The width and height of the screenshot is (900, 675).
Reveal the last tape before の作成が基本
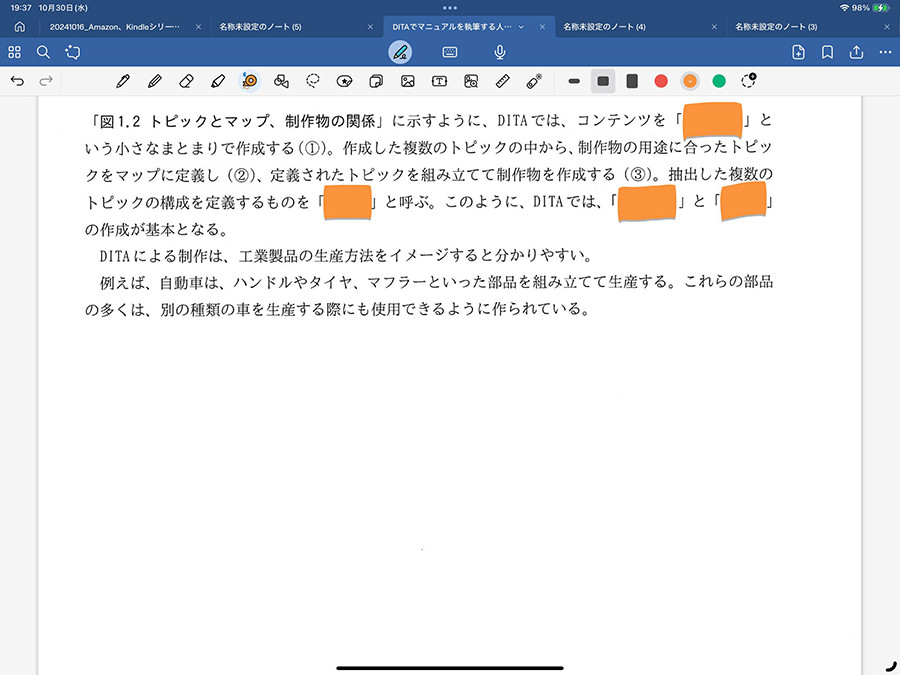coord(743,201)
